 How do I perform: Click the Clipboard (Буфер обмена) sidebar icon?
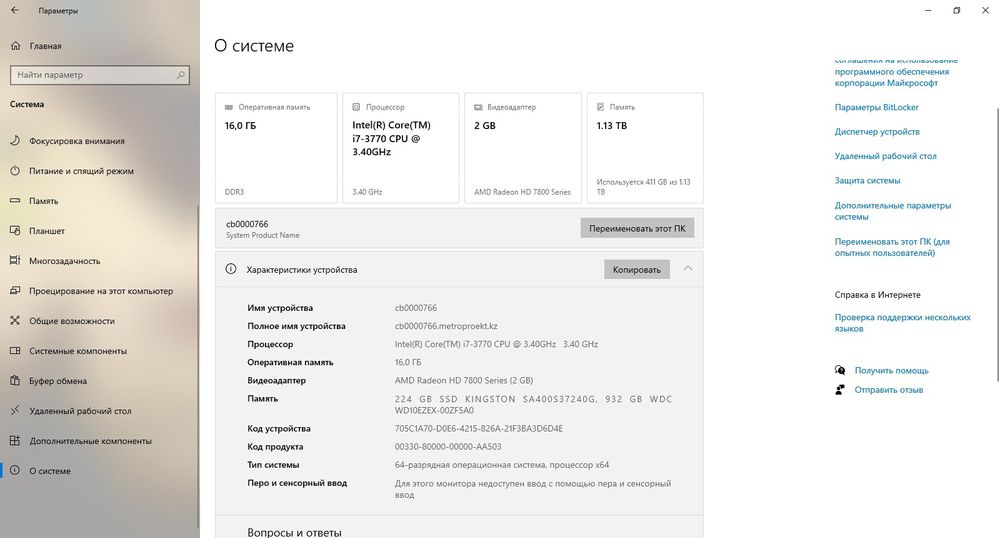click(15, 381)
